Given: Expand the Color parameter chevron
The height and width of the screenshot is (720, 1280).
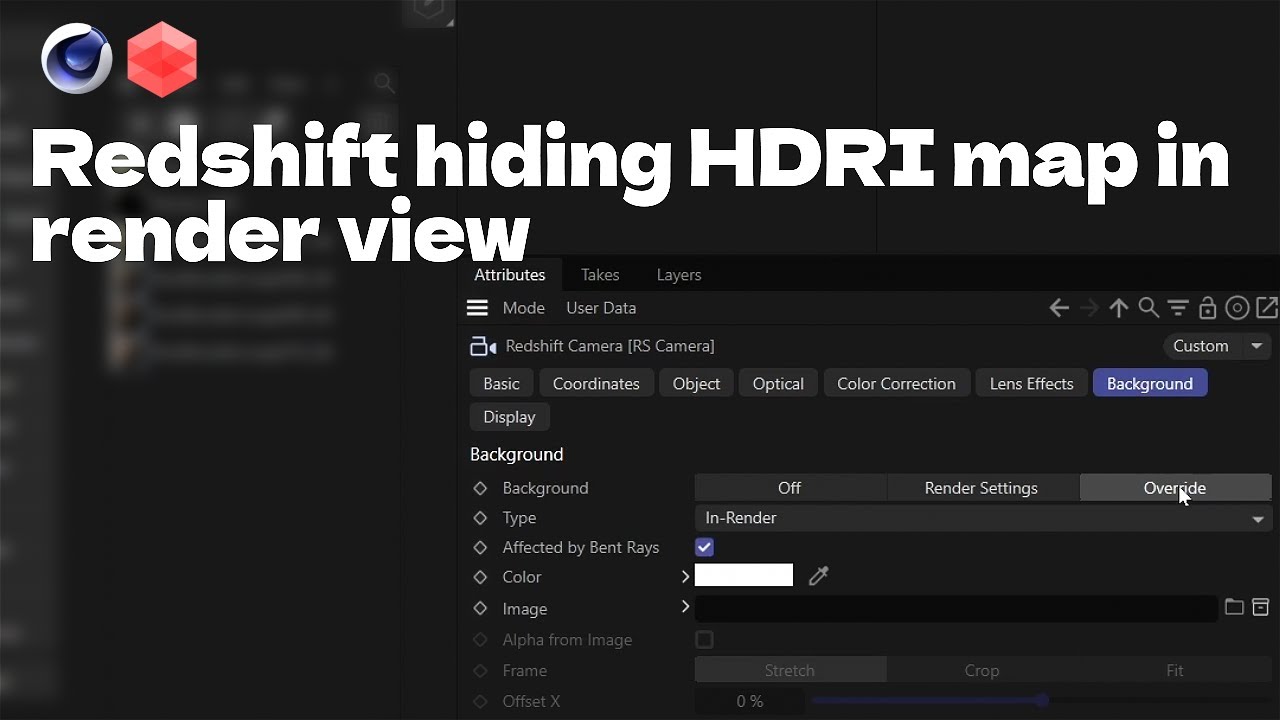Looking at the screenshot, I should tap(685, 576).
